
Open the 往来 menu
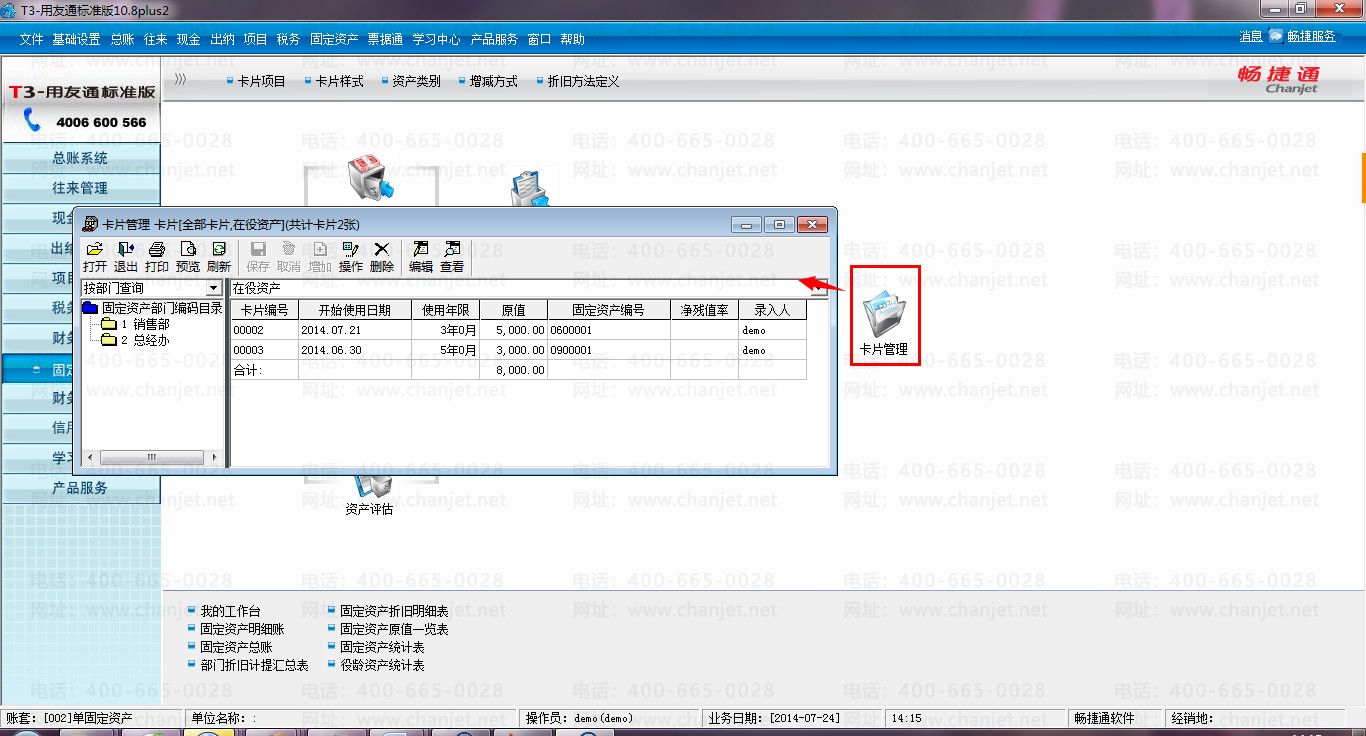(x=155, y=39)
